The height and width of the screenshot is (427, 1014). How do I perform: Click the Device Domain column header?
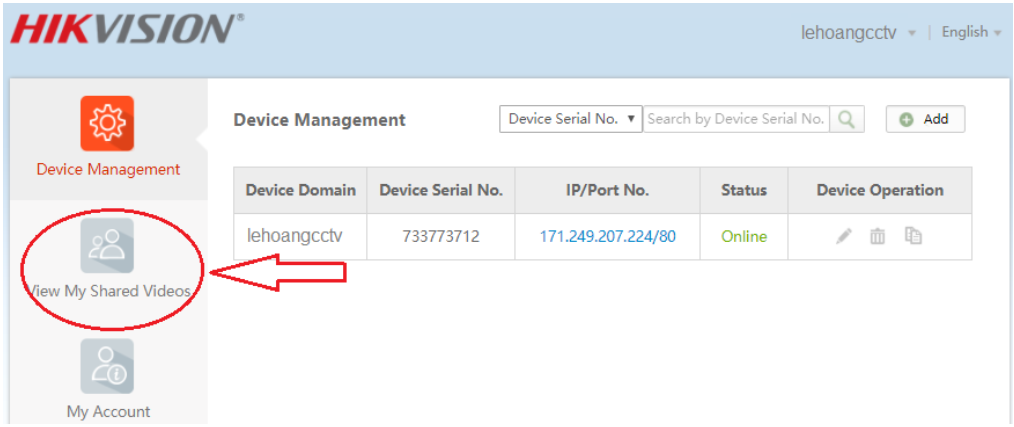[300, 190]
